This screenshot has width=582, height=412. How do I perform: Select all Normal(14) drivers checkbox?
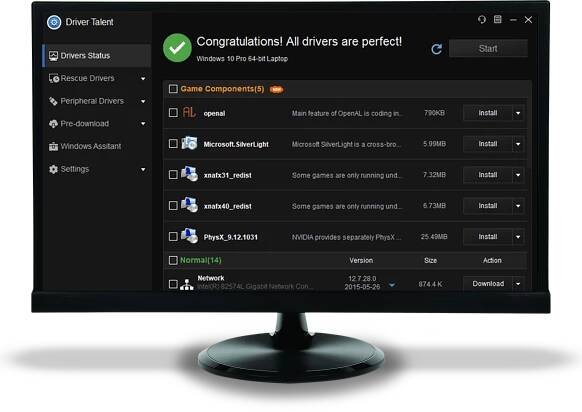(173, 260)
